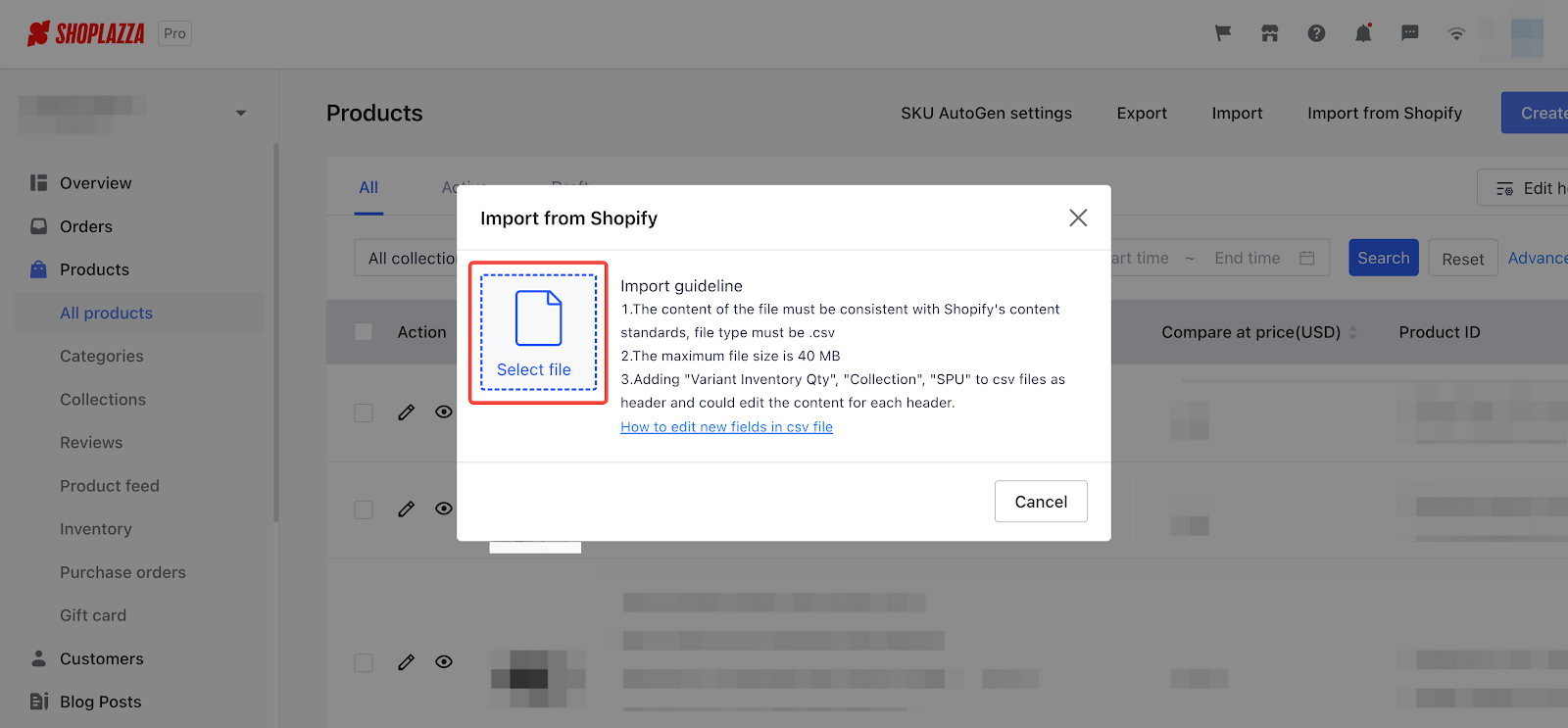Open Blog Posts in sidebar
Screen dimensions: 1568x728
point(101,702)
